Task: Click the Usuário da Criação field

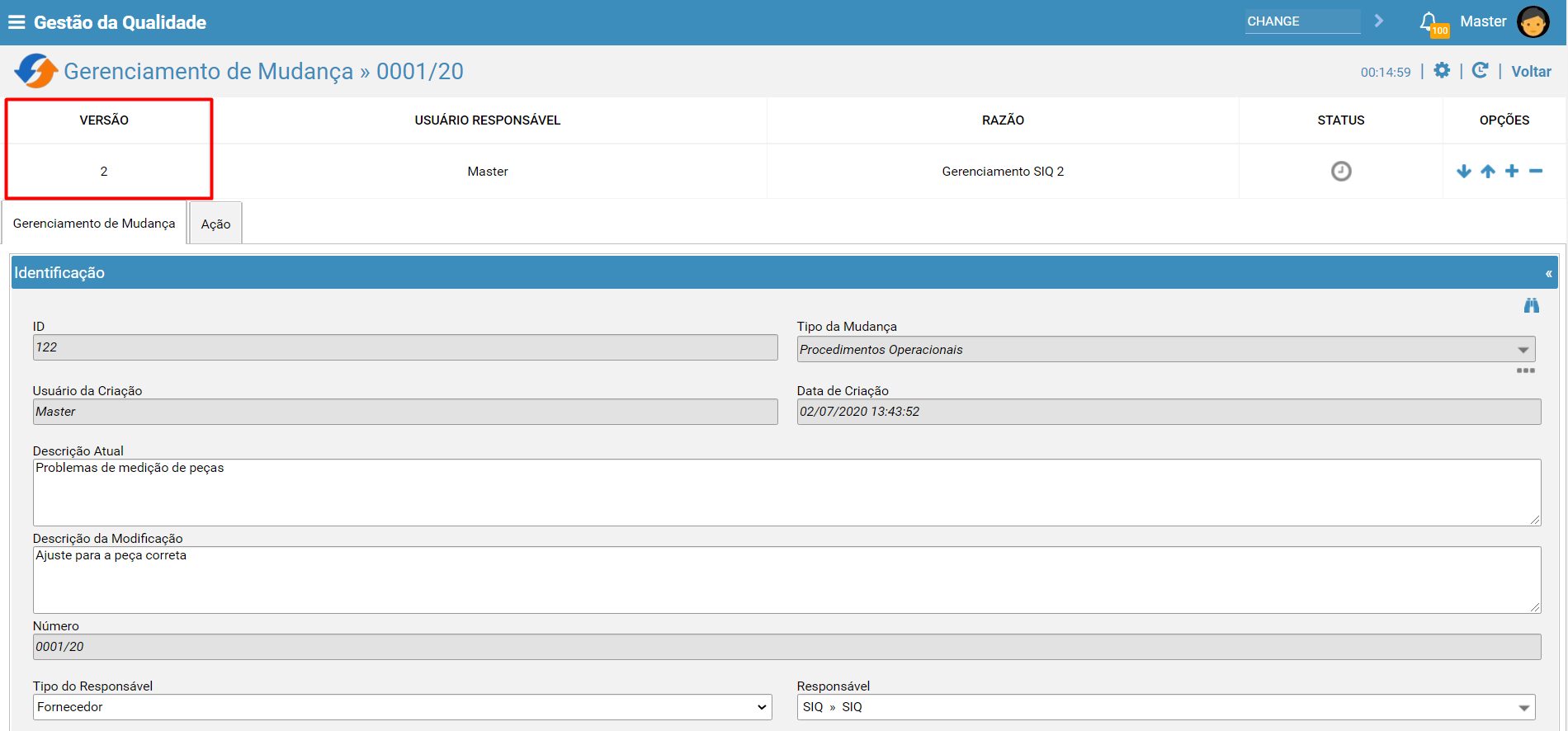Action: point(405,412)
